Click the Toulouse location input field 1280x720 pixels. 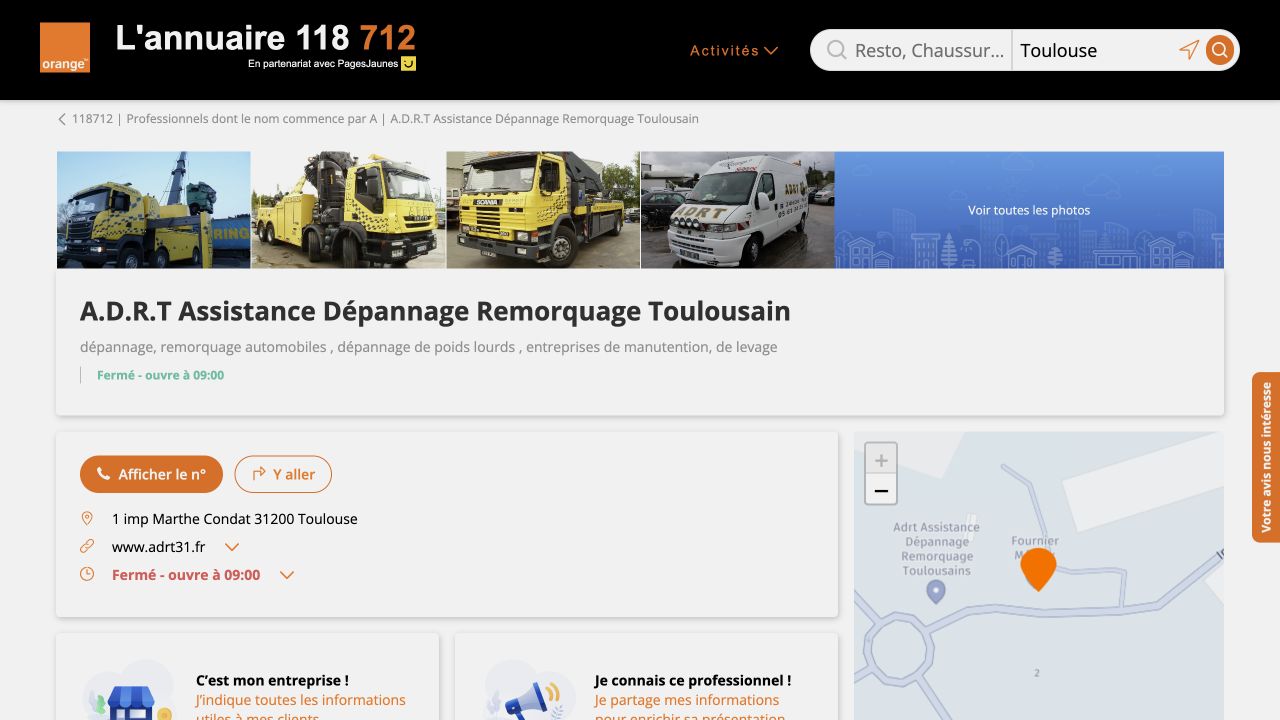(x=1094, y=50)
